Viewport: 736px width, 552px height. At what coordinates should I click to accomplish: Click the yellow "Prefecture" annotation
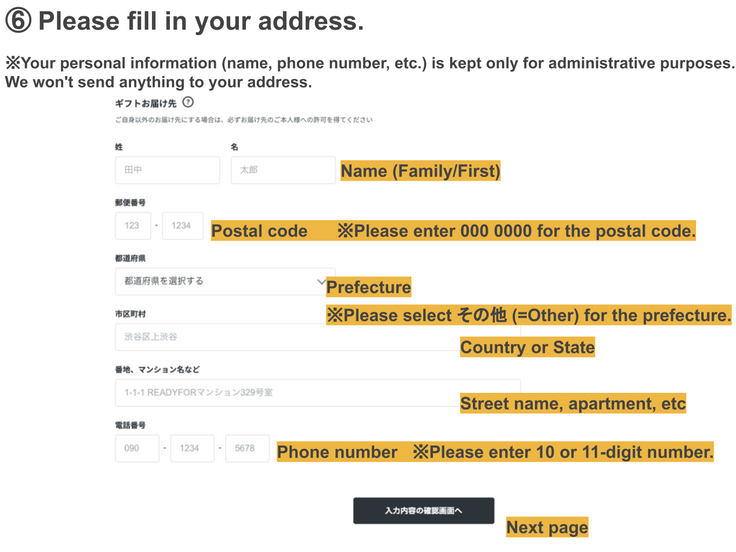(x=368, y=287)
